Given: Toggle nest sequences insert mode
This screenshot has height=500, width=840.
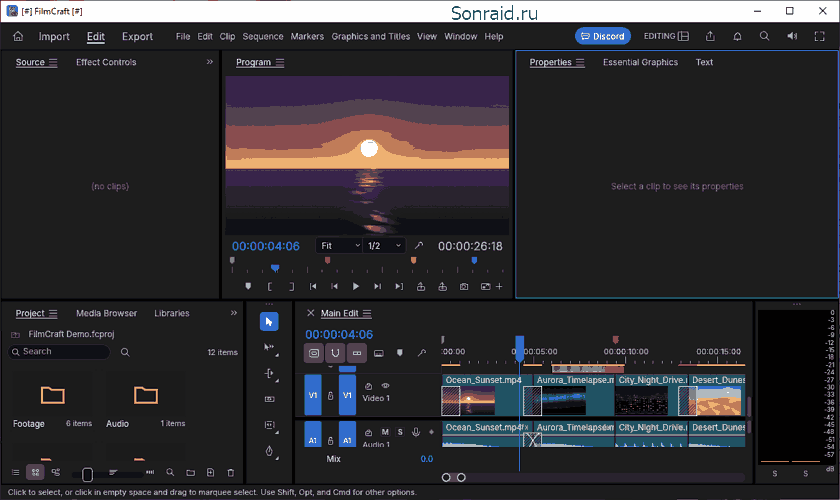Looking at the screenshot, I should (x=314, y=353).
